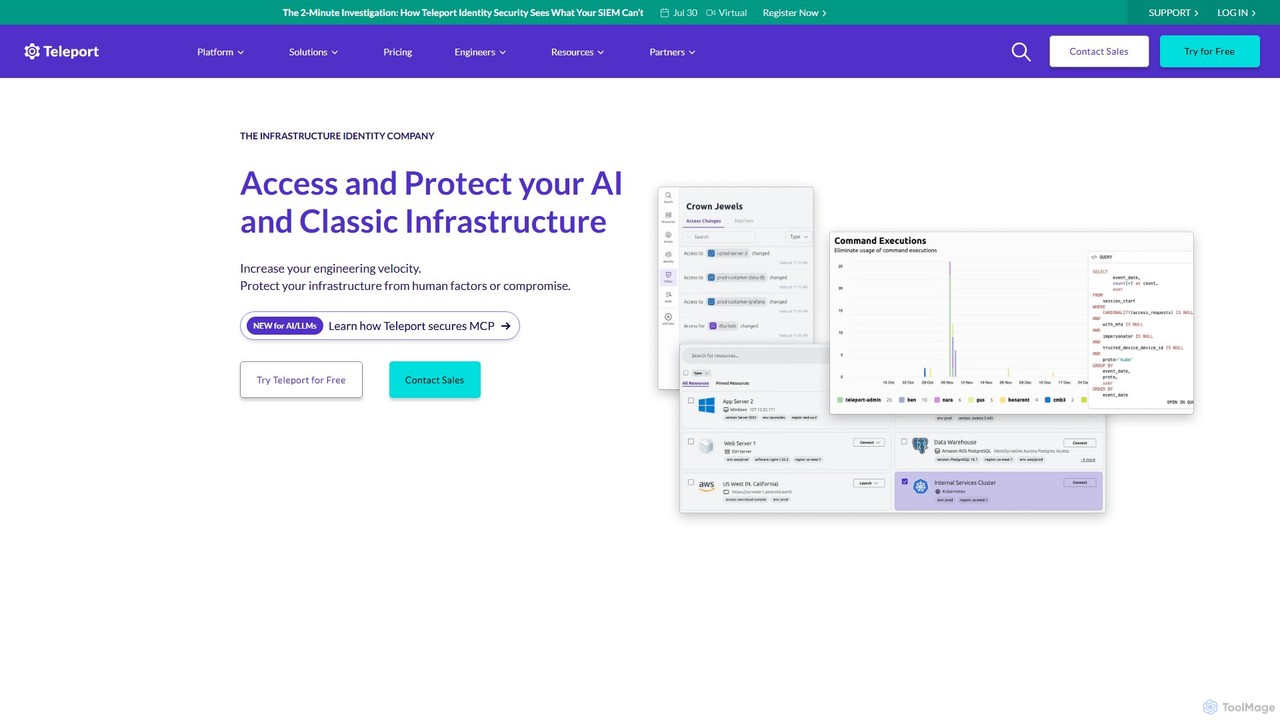Select the All Resources tab
The image size is (1280, 720).
(695, 383)
